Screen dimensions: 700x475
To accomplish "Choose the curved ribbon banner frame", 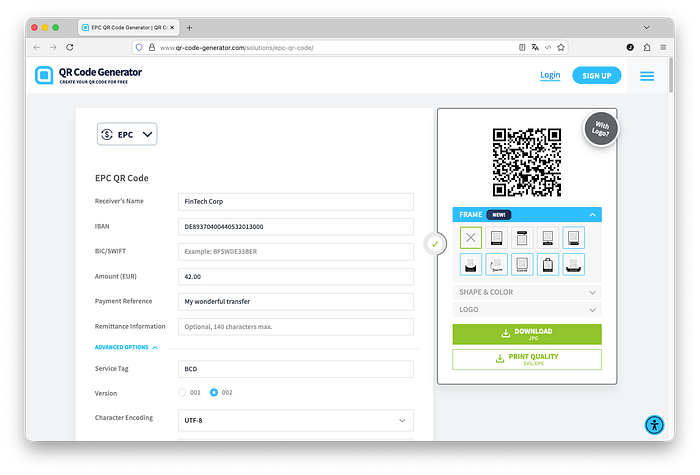I will tap(574, 264).
